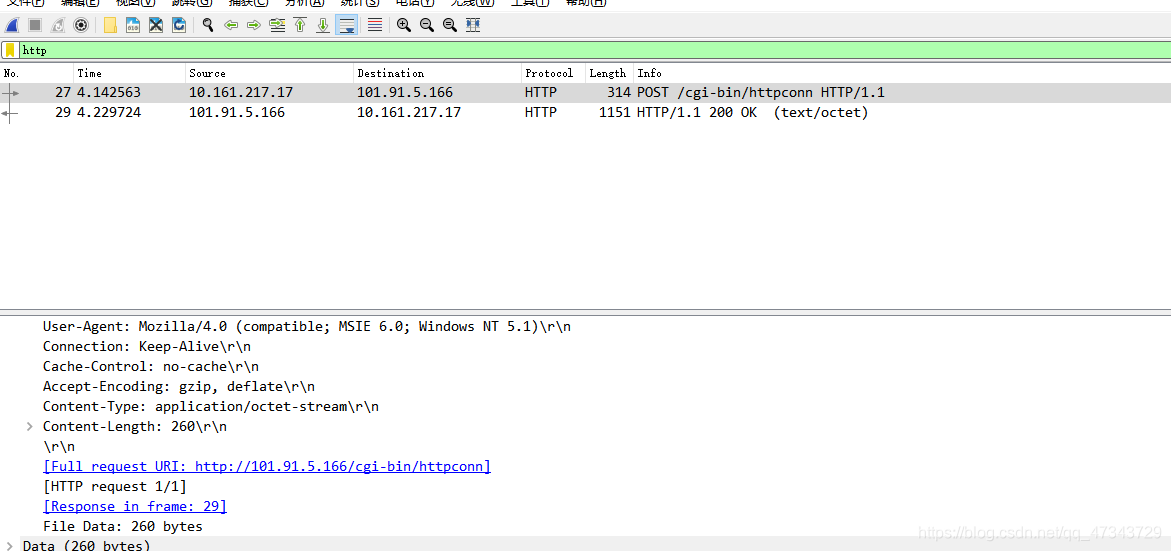Open a capture file with the folder icon
Screen dimensions: 1171x551
[x=110, y=25]
